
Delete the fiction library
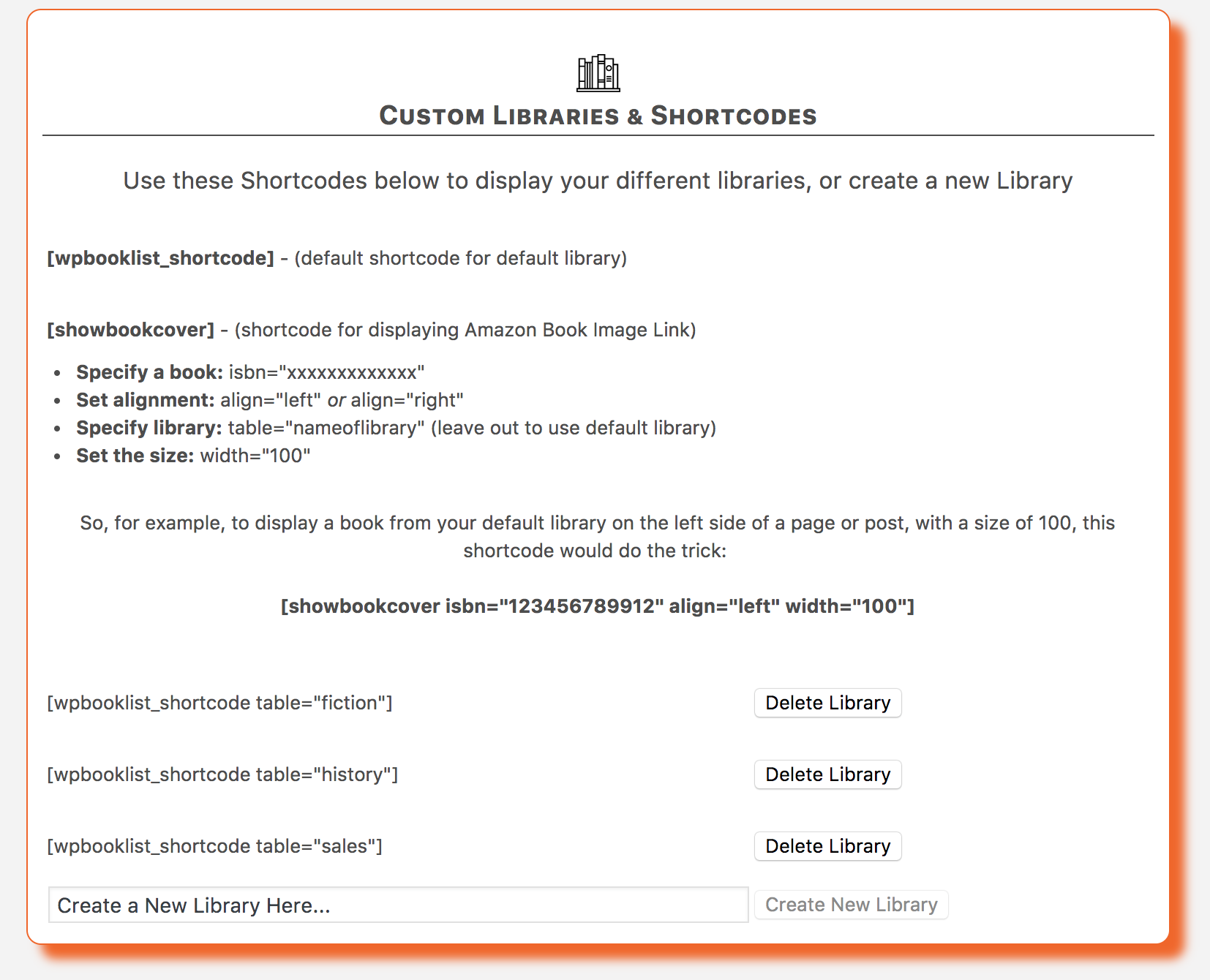[827, 703]
